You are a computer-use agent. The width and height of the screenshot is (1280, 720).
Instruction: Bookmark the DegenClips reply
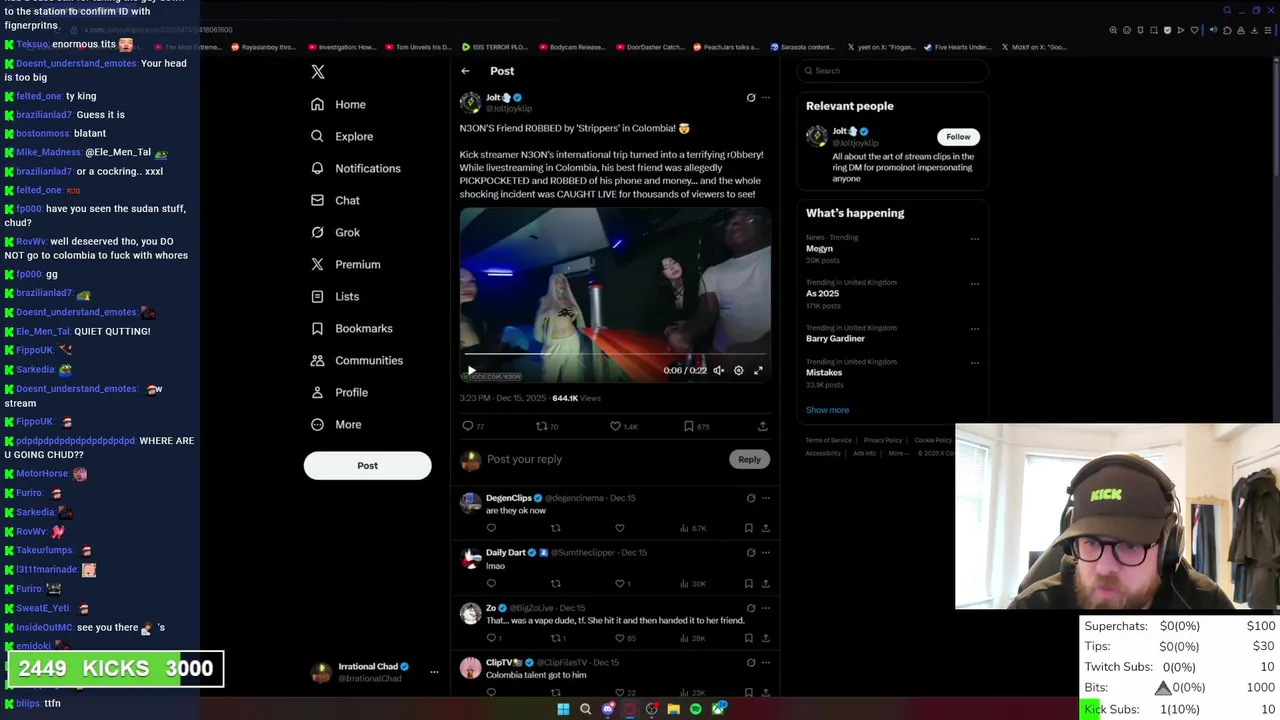[x=748, y=528]
